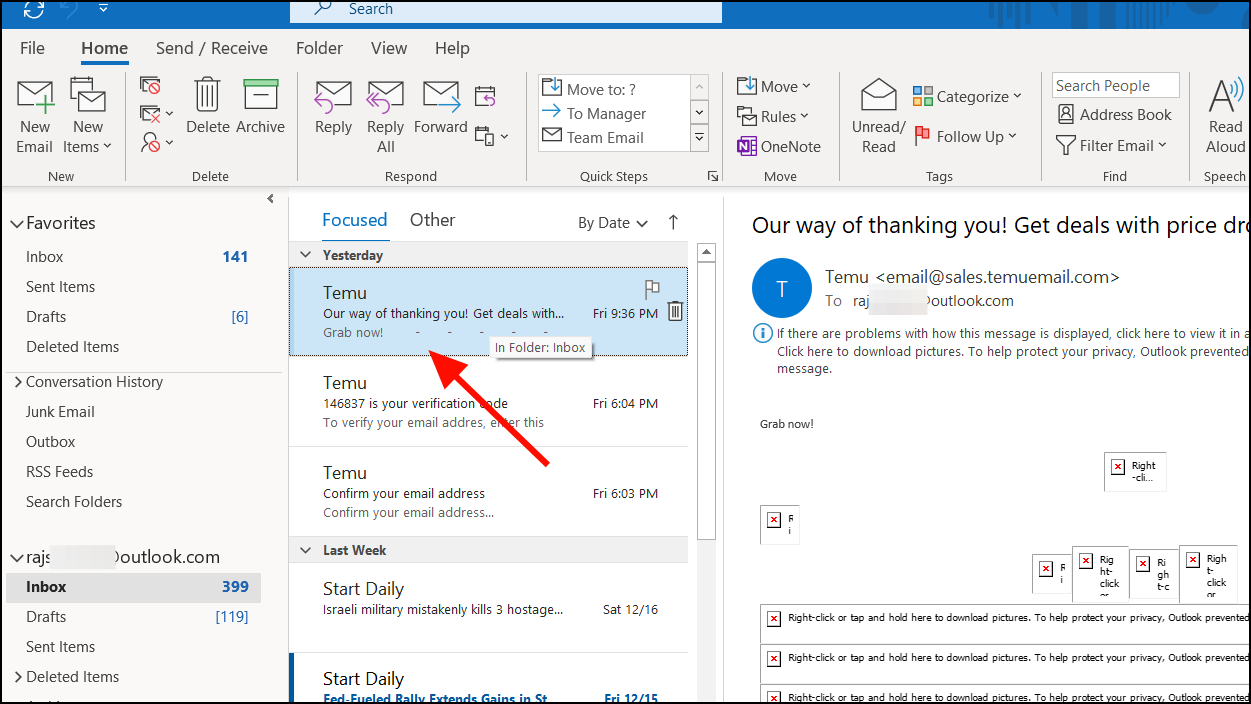Open the Quick Access Toolbar customize dropdown
The image size is (1251, 704).
point(105,9)
